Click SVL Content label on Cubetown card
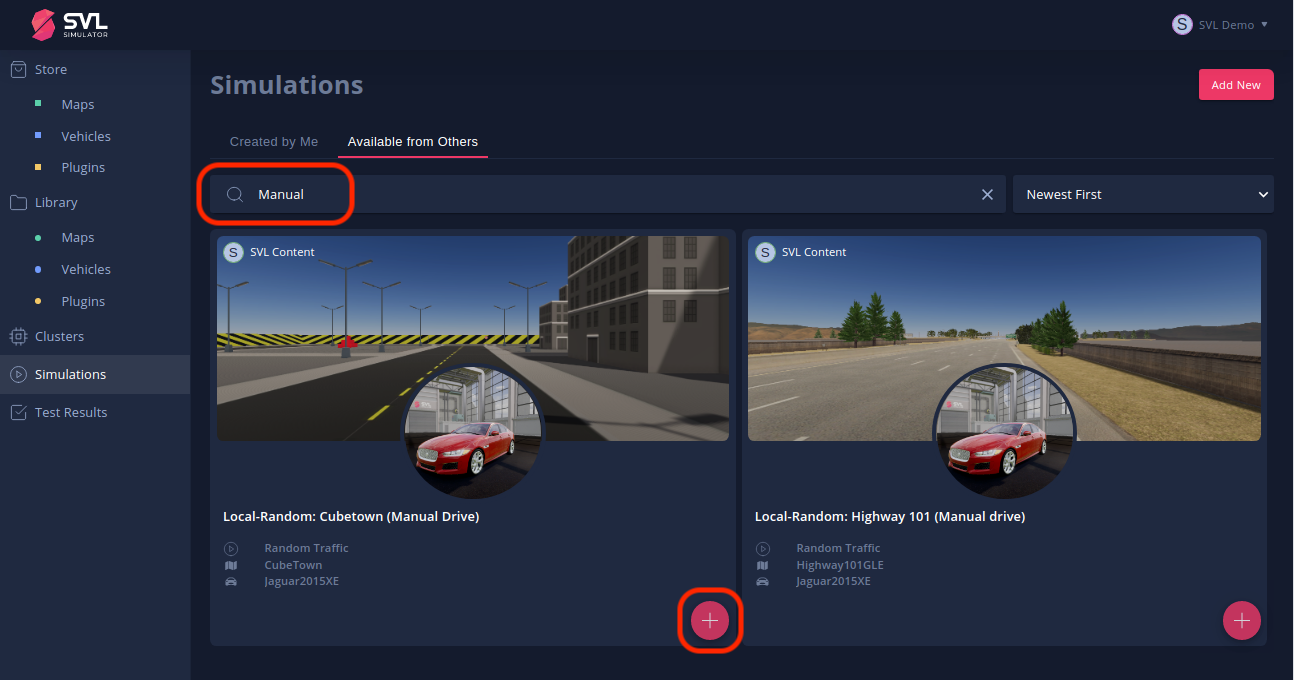 282,252
